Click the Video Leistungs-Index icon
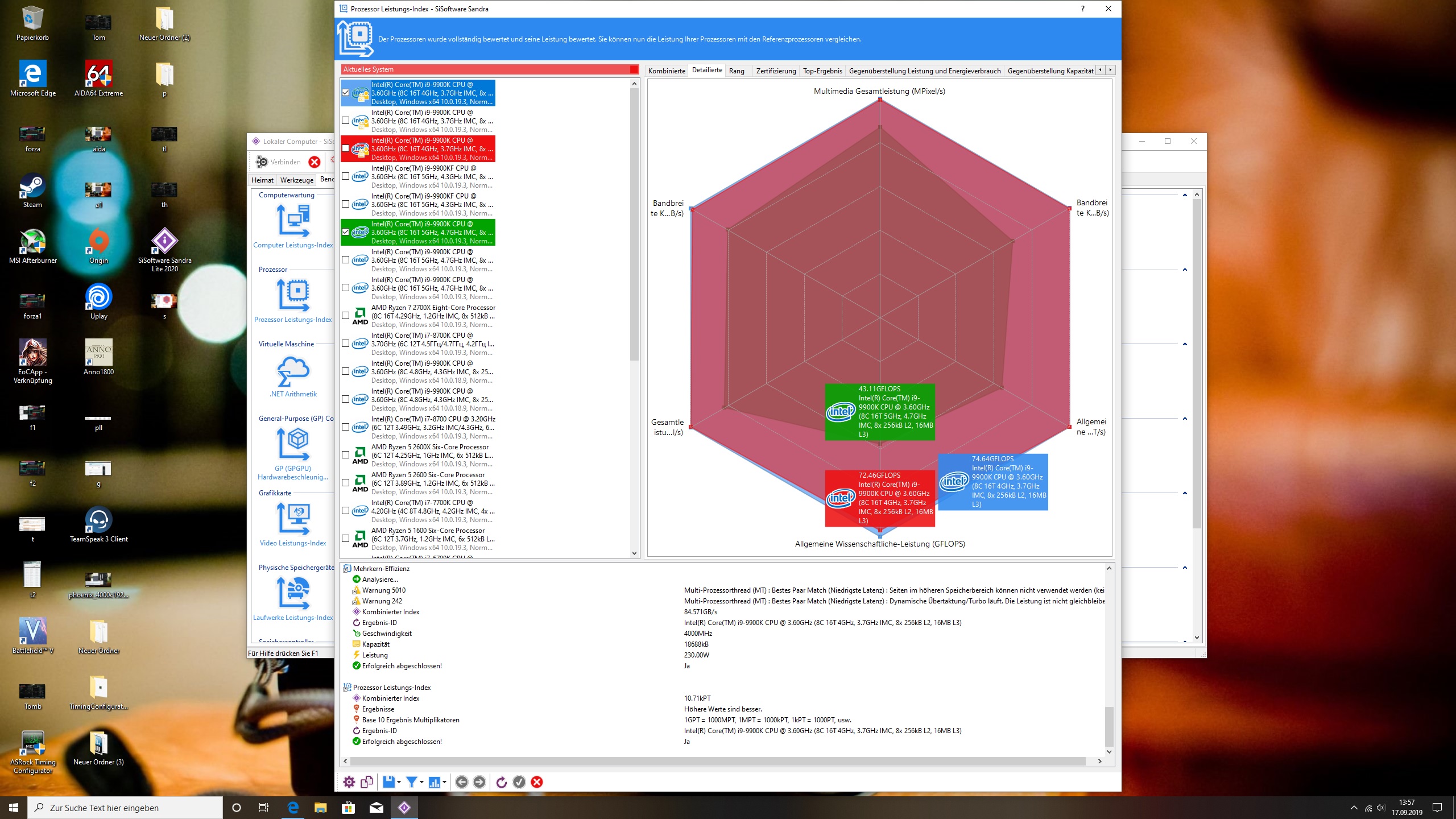1456x819 pixels. [293, 519]
